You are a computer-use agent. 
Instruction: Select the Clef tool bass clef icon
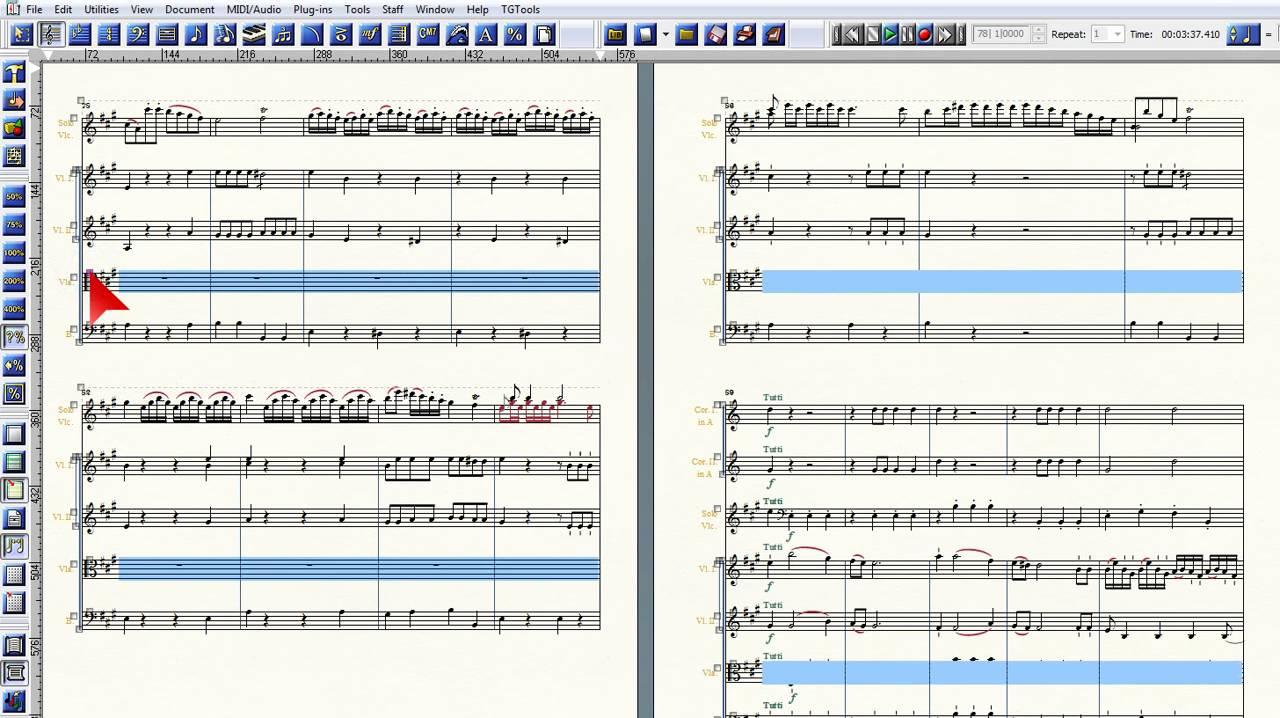point(137,35)
